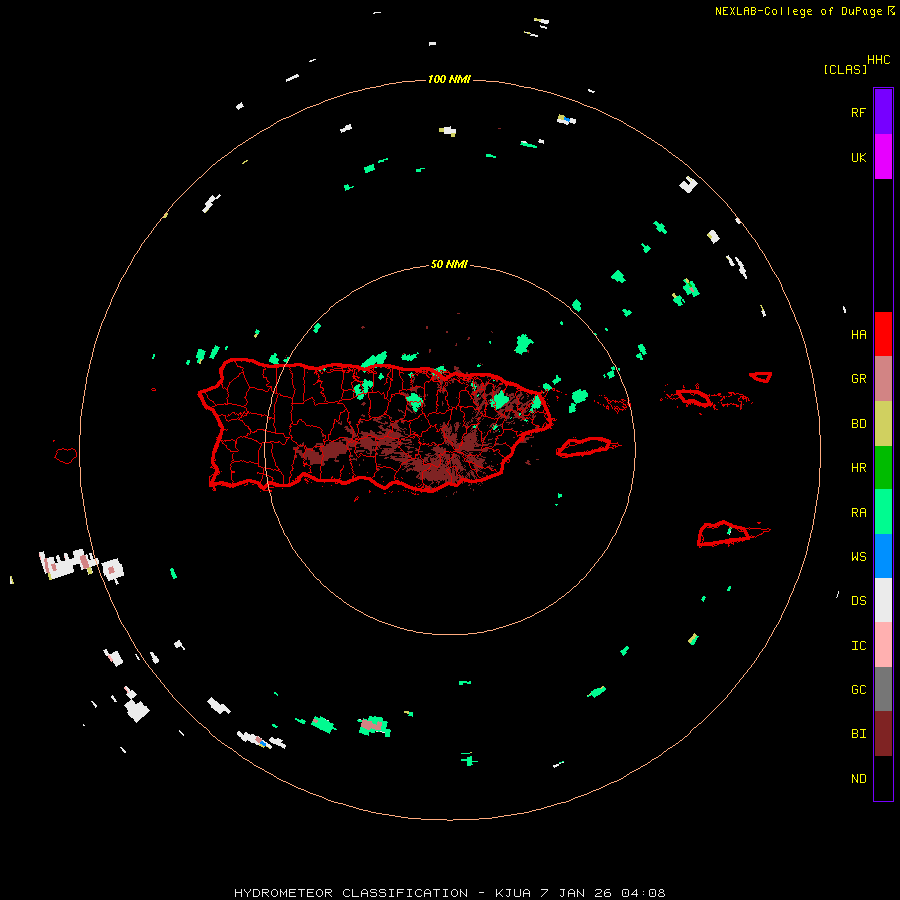Click the UK legend label
The image size is (900, 900).
pyautogui.click(x=858, y=157)
